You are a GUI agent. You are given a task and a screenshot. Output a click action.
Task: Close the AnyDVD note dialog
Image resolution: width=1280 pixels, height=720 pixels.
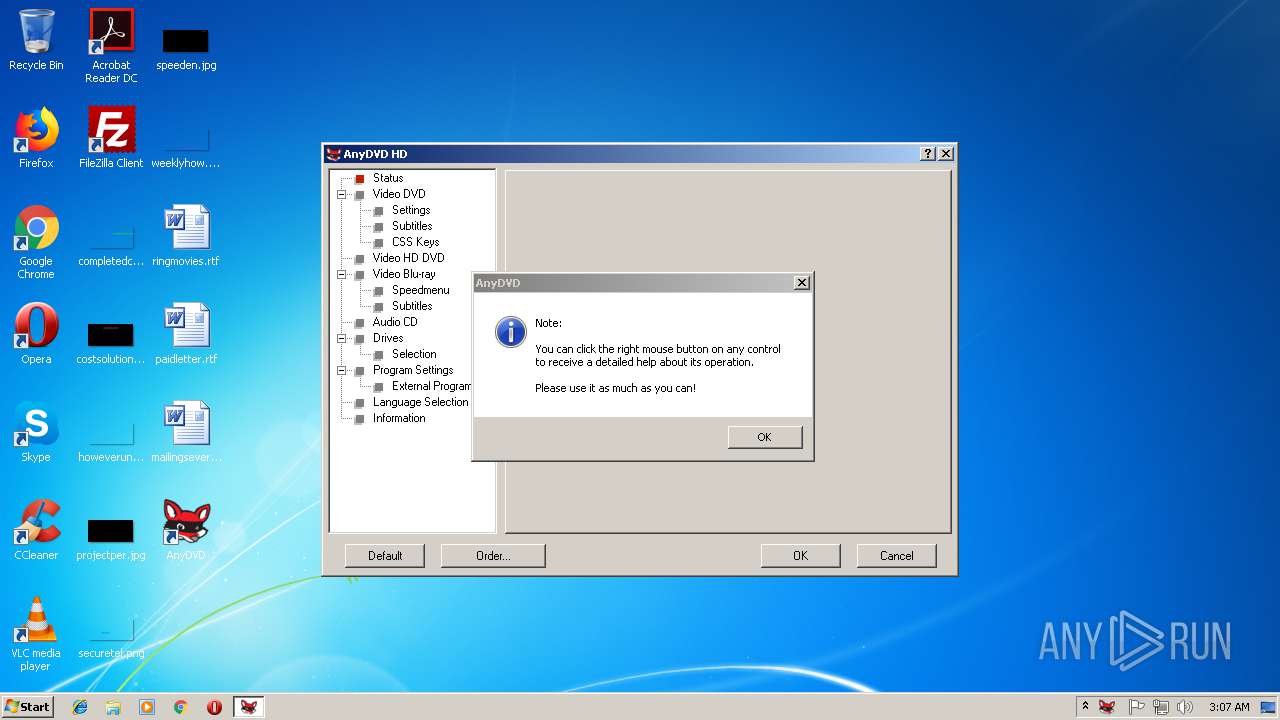click(801, 283)
